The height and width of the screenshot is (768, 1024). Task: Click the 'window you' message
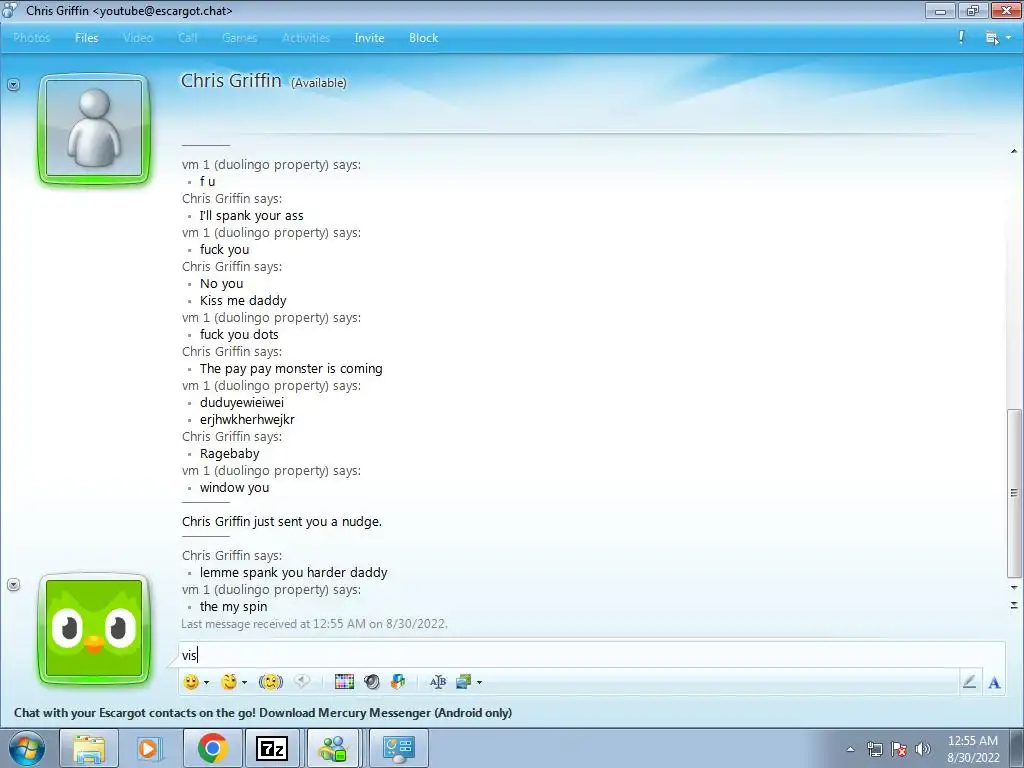click(234, 487)
